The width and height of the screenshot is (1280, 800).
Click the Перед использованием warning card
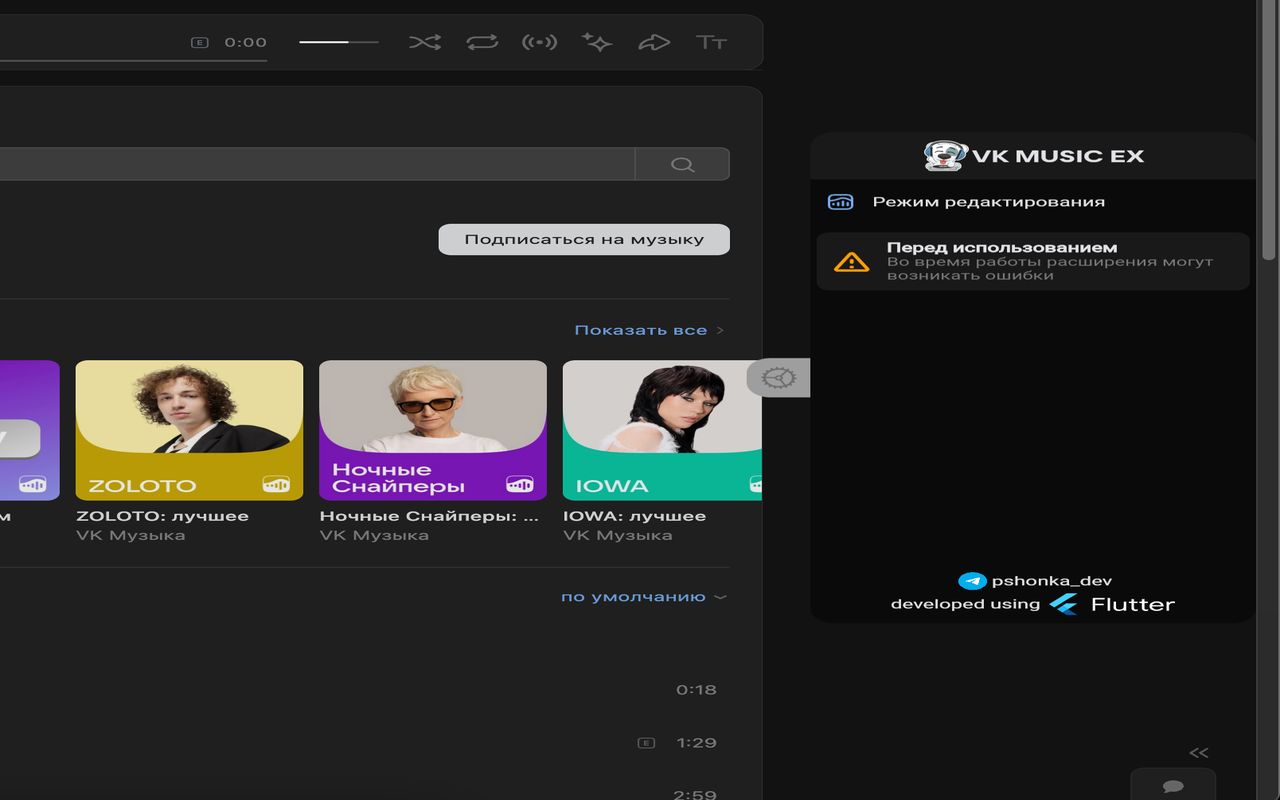coord(1033,261)
